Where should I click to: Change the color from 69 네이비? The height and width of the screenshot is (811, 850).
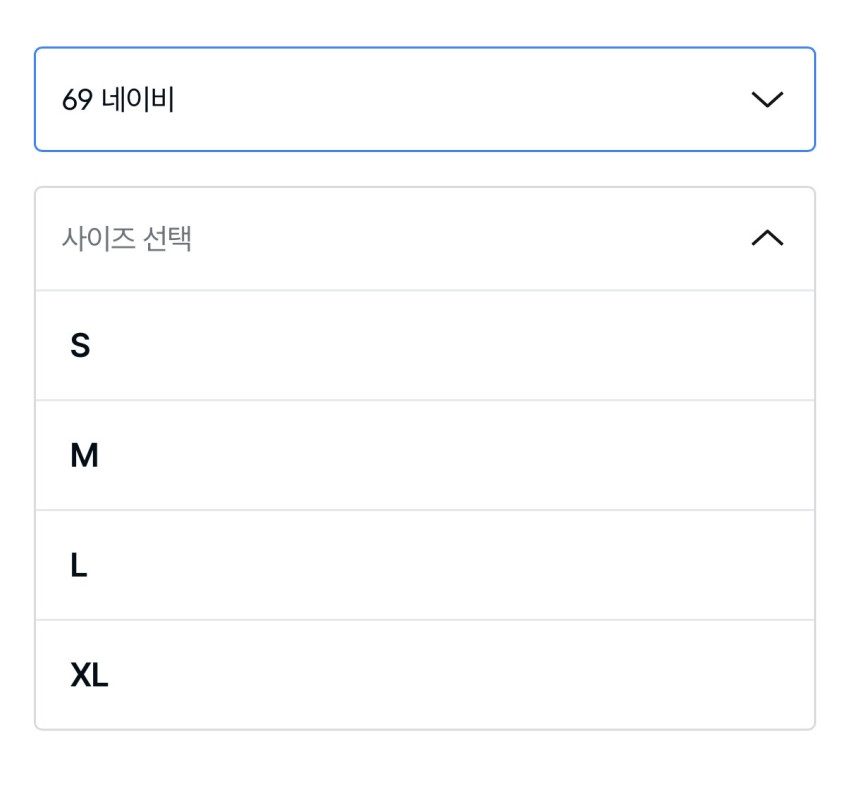pyautogui.click(x=425, y=100)
